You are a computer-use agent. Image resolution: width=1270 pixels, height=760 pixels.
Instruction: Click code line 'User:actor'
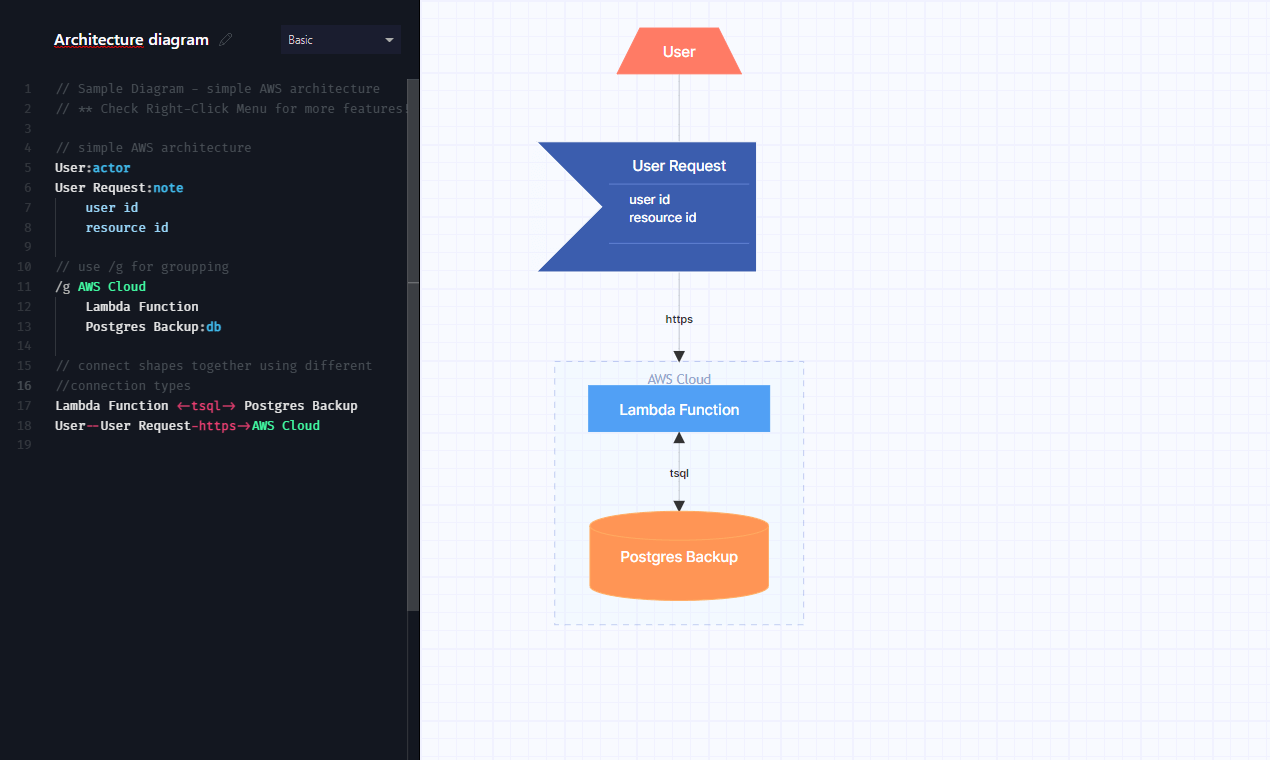point(93,167)
